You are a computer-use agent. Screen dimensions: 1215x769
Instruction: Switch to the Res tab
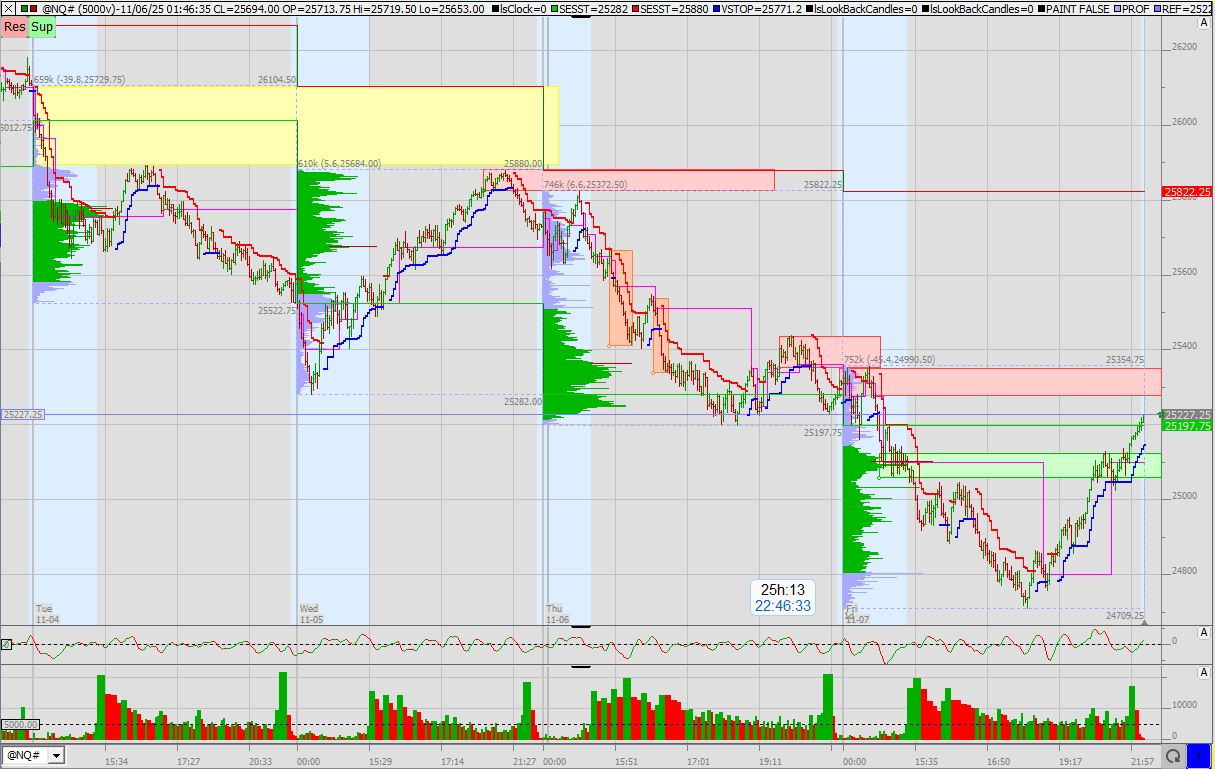click(x=13, y=27)
